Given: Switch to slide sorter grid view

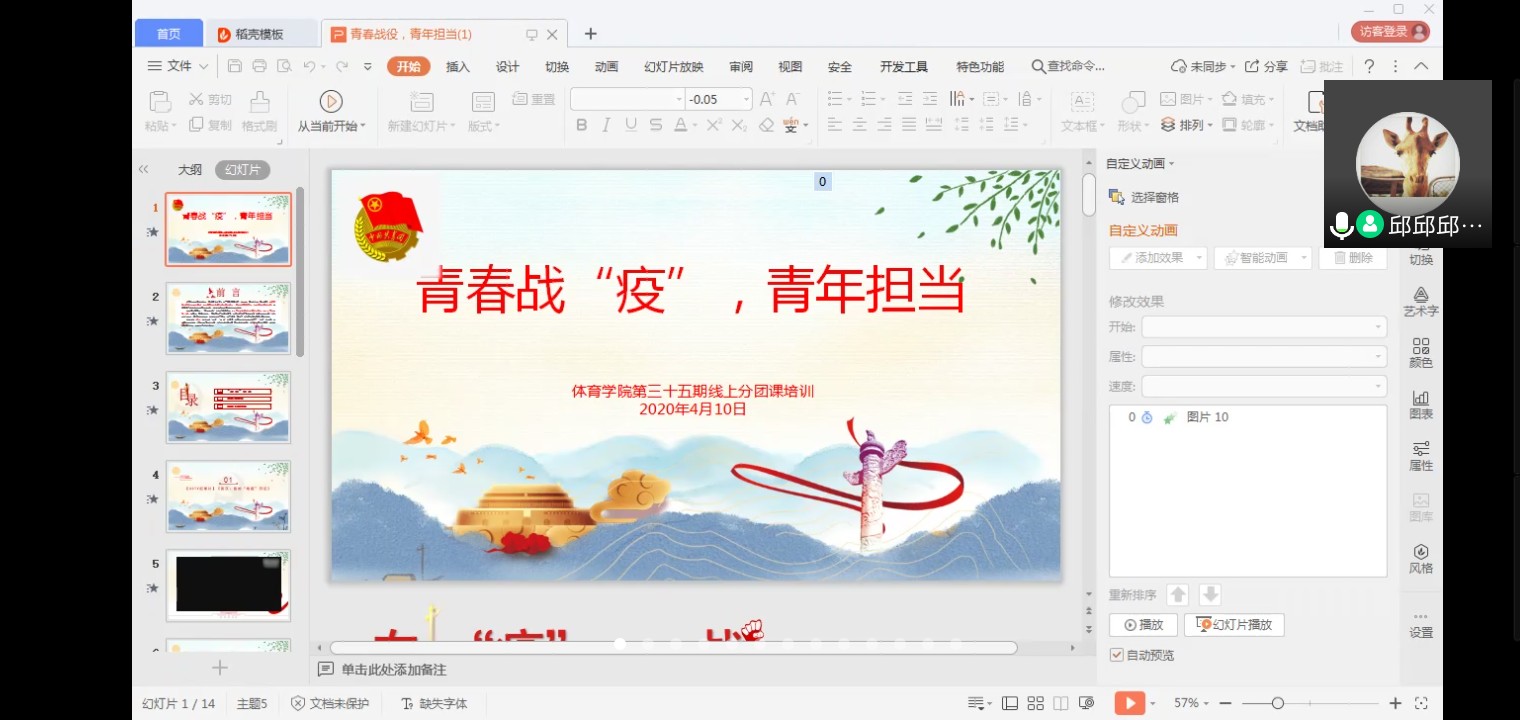Looking at the screenshot, I should point(1035,703).
